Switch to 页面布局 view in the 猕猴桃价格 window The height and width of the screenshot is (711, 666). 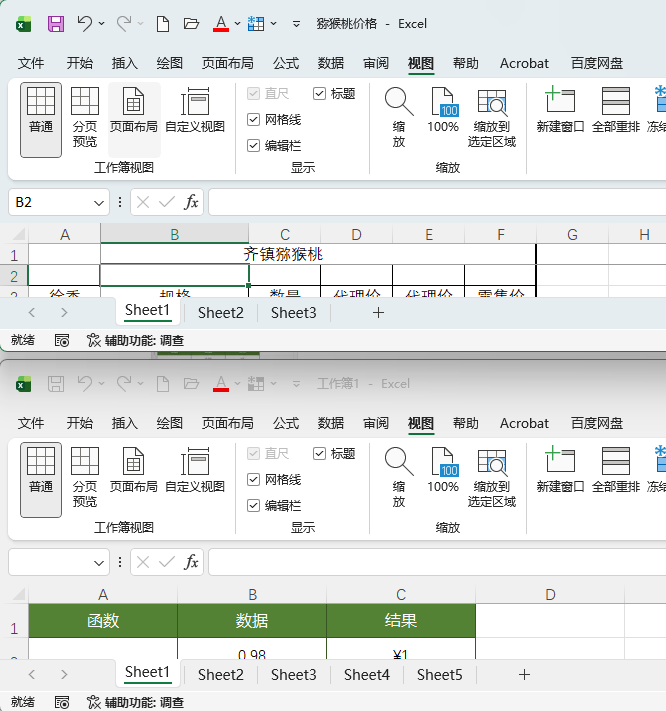pyautogui.click(x=134, y=120)
